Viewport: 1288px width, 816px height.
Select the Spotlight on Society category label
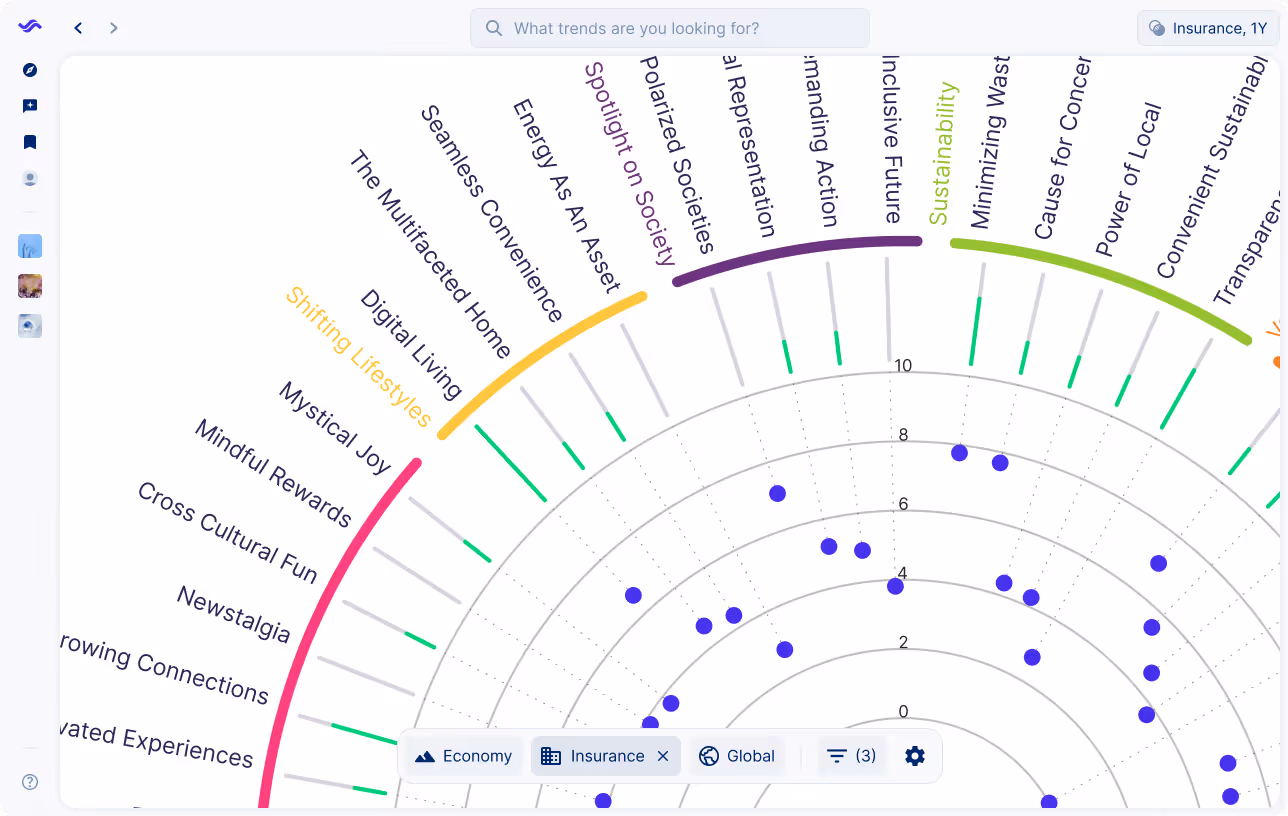[x=630, y=163]
